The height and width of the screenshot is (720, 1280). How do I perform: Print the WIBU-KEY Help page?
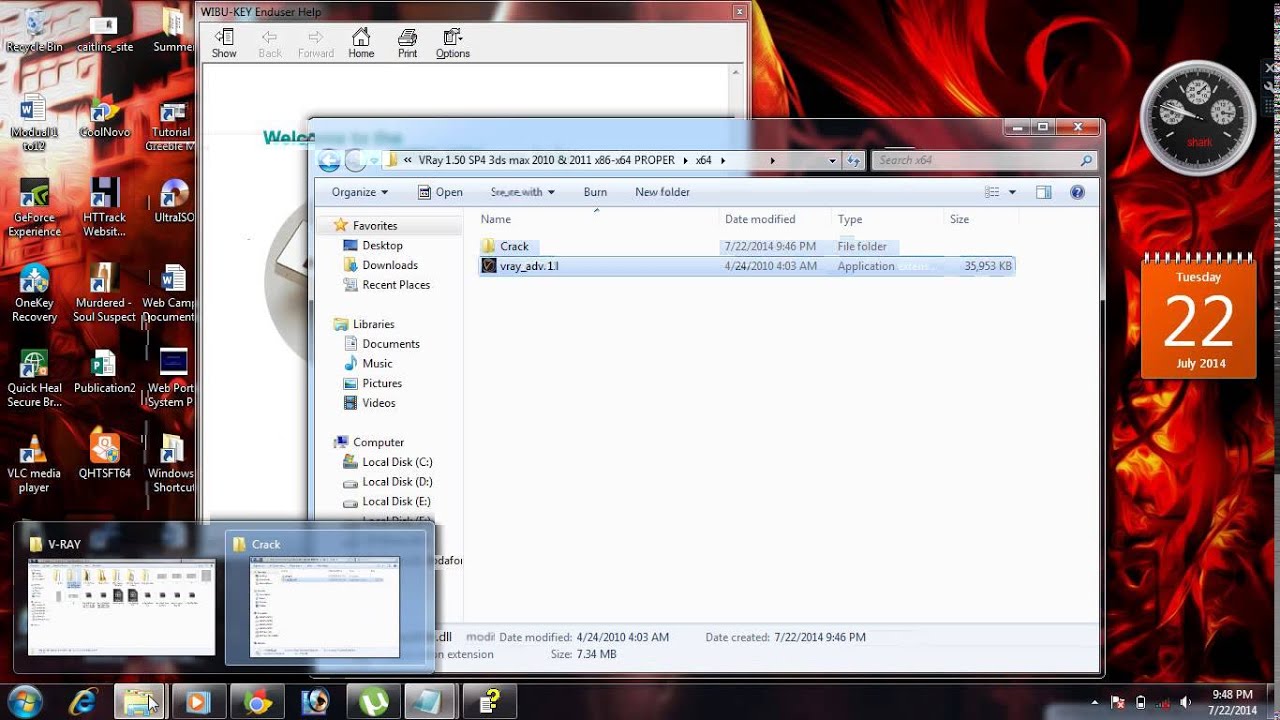pos(407,43)
